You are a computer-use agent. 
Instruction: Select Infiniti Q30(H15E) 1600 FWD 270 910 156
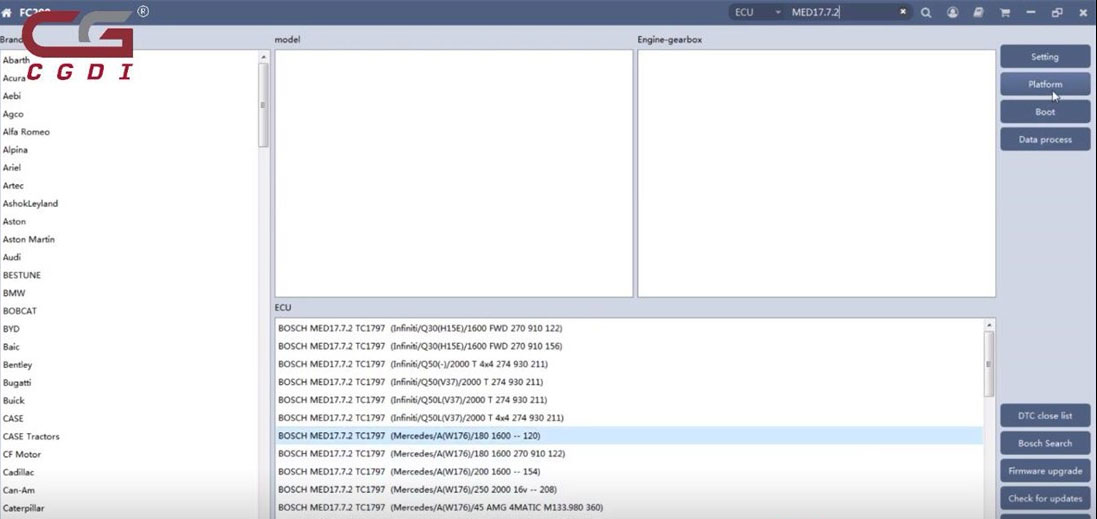[x=629, y=346]
